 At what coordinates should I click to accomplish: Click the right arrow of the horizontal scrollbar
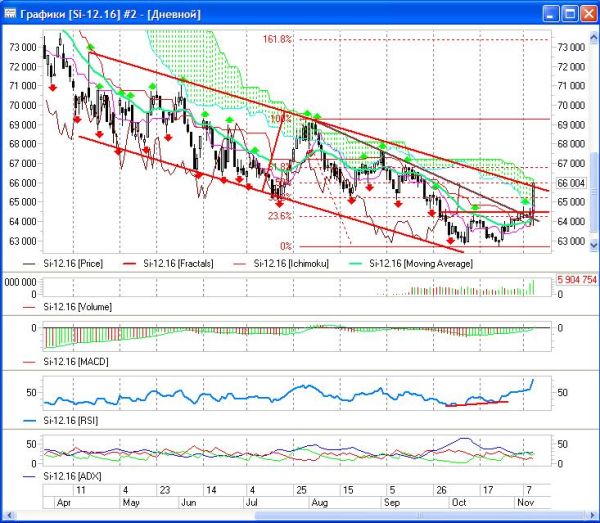(x=593, y=515)
